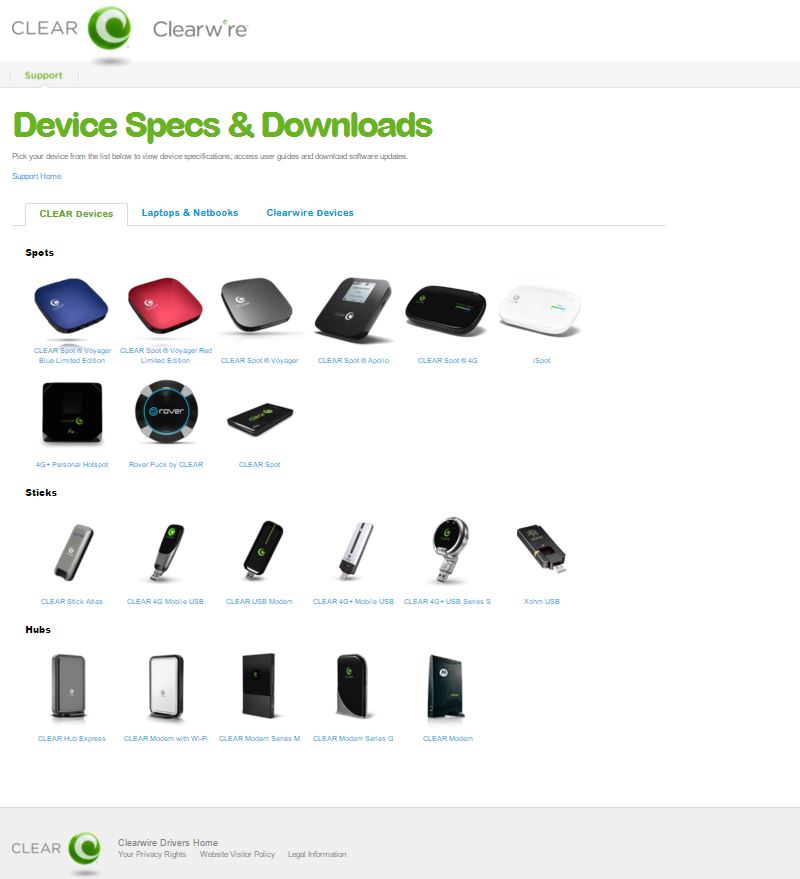Open the Legal Information footer link
800x879 pixels.
click(x=317, y=854)
